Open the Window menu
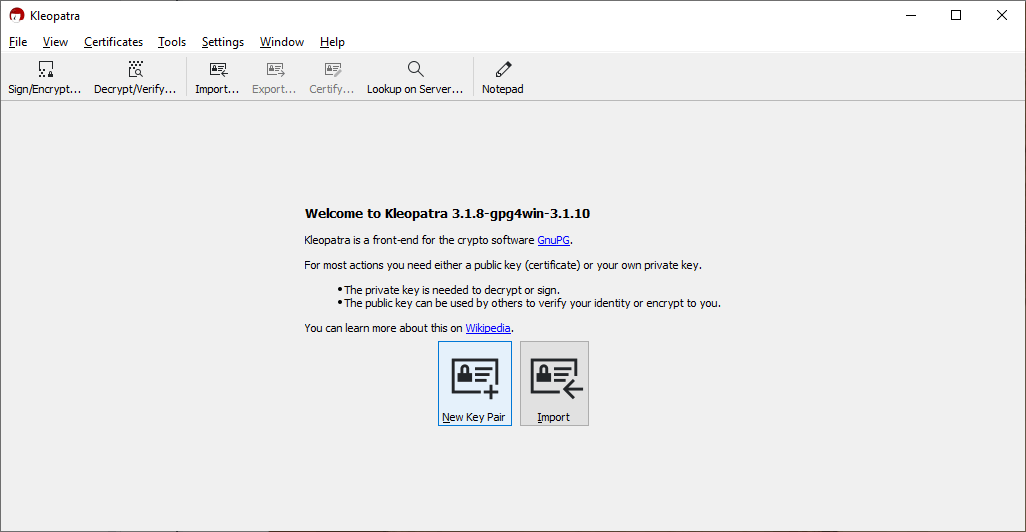1026x532 pixels. pos(281,42)
